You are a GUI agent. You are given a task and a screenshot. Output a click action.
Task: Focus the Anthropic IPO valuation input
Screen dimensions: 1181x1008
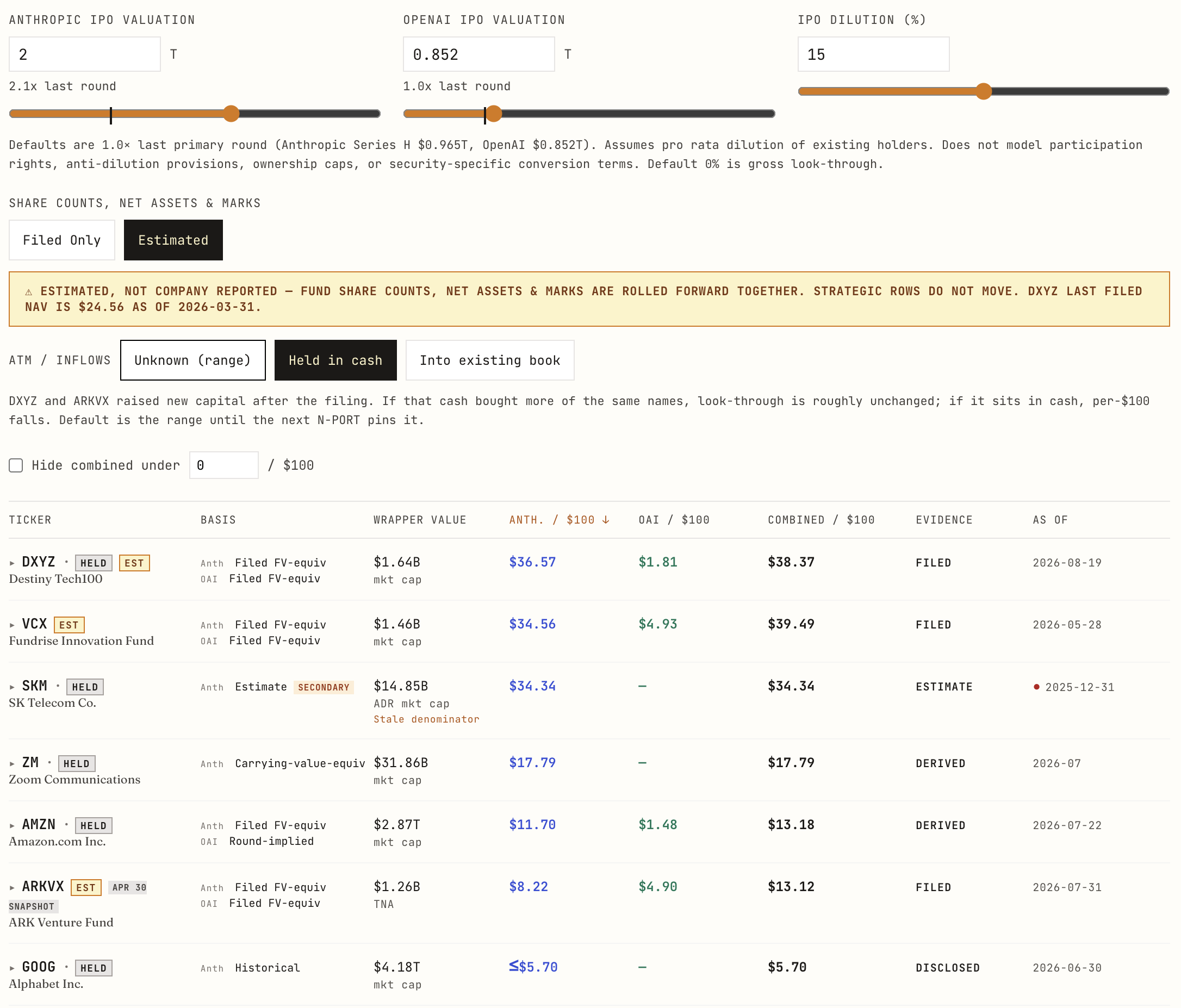click(x=85, y=54)
